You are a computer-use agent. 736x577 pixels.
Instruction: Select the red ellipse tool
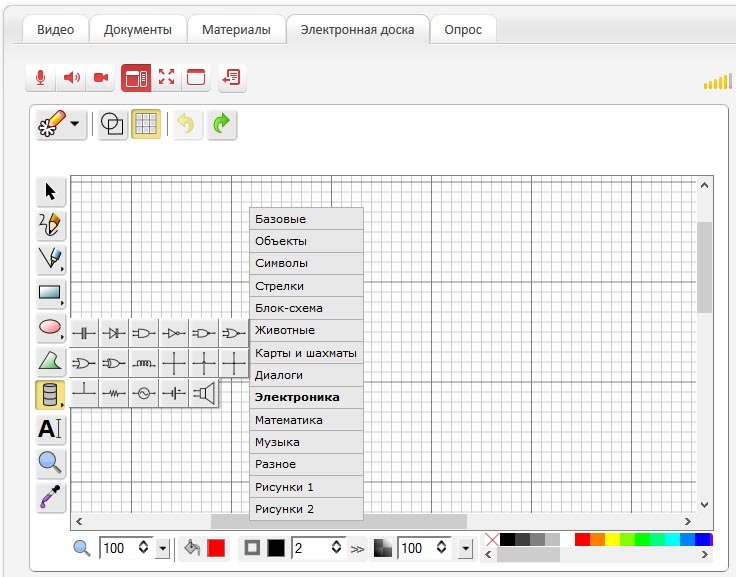50,327
